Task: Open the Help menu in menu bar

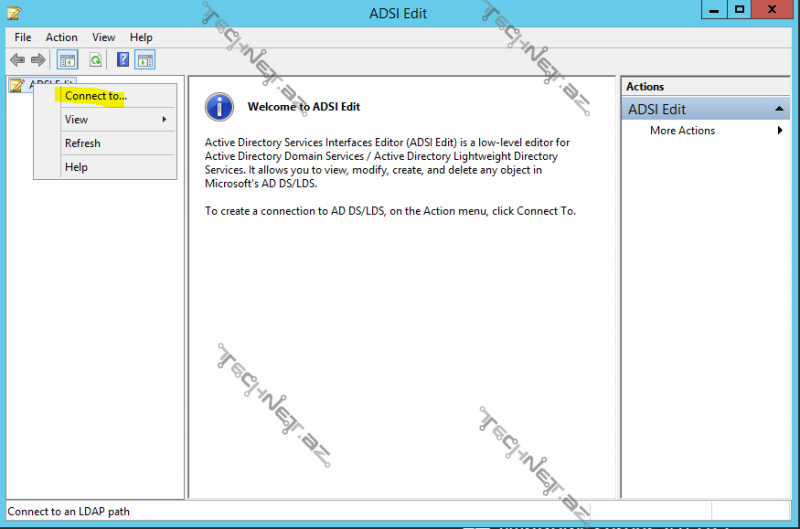Action: (141, 37)
